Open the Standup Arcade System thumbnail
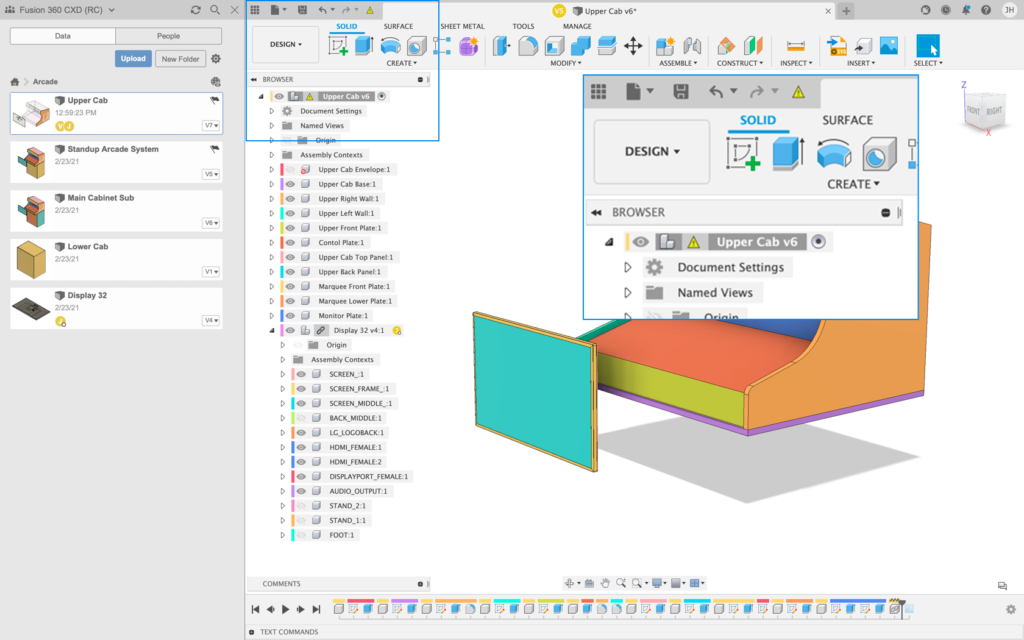 pos(30,162)
